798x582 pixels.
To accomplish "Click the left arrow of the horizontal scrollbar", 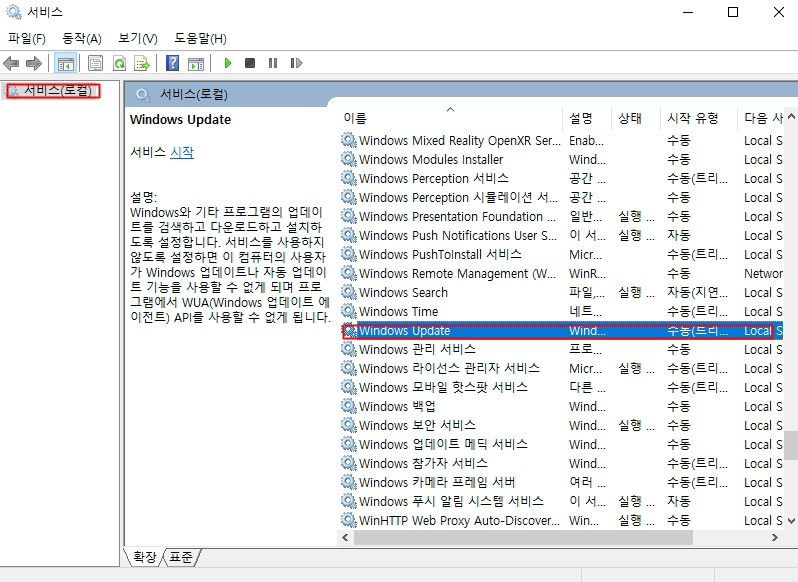I will (346, 537).
